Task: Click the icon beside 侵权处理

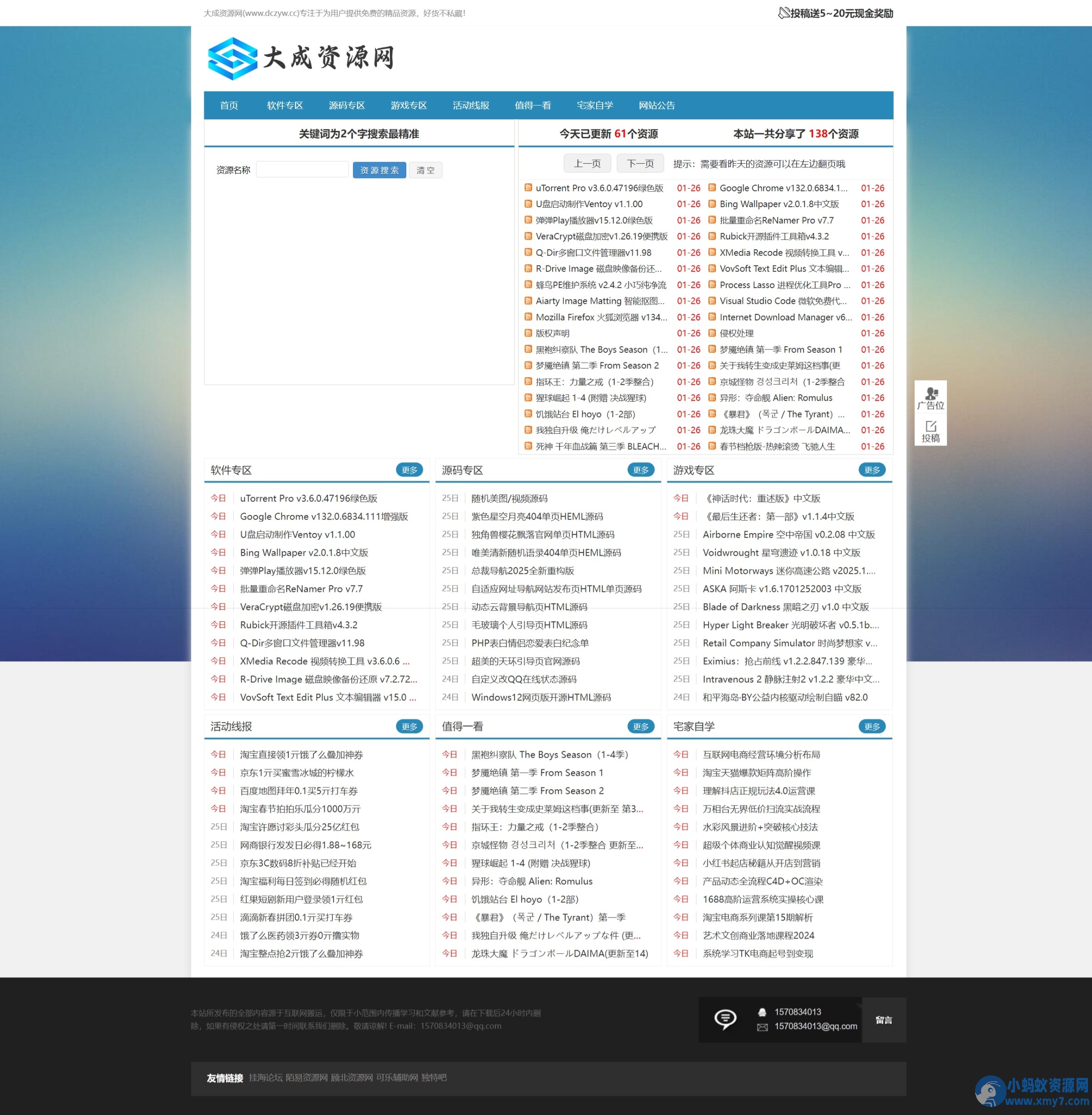Action: (712, 333)
